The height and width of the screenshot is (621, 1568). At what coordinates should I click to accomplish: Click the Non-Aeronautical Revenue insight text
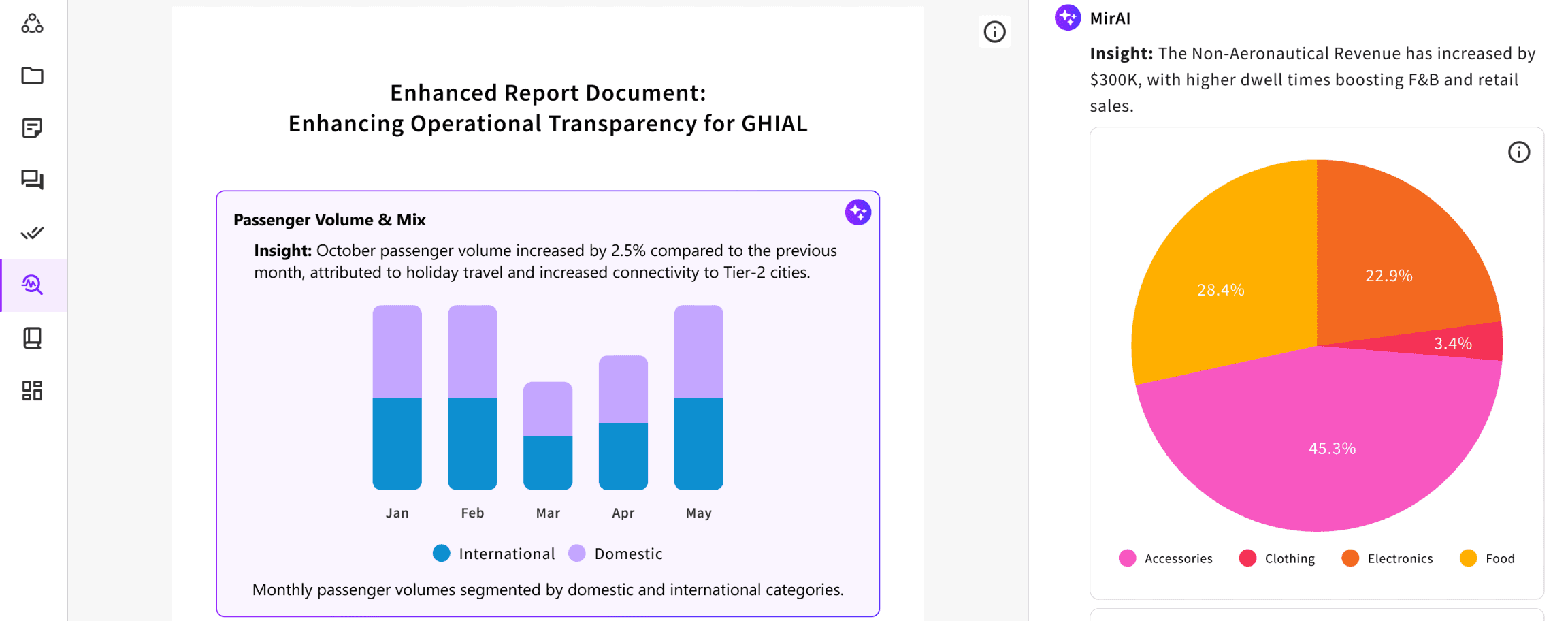(x=1313, y=80)
